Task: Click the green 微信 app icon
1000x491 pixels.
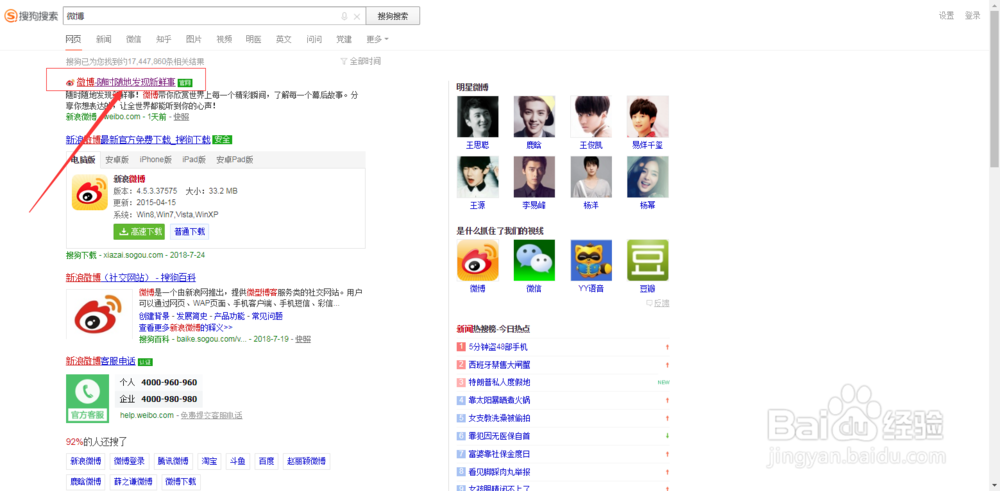Action: (x=534, y=260)
